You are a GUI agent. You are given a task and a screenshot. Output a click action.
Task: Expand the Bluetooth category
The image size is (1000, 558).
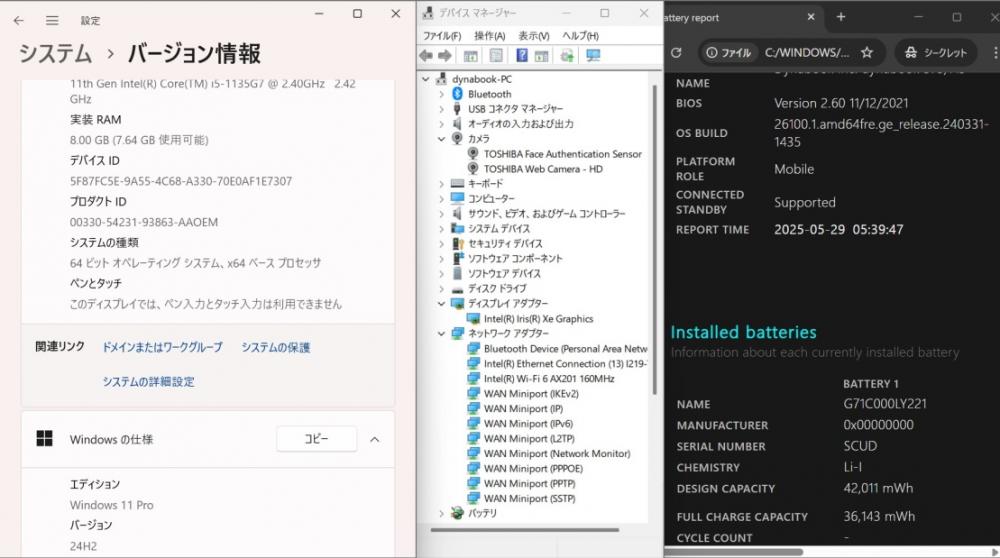[441, 94]
